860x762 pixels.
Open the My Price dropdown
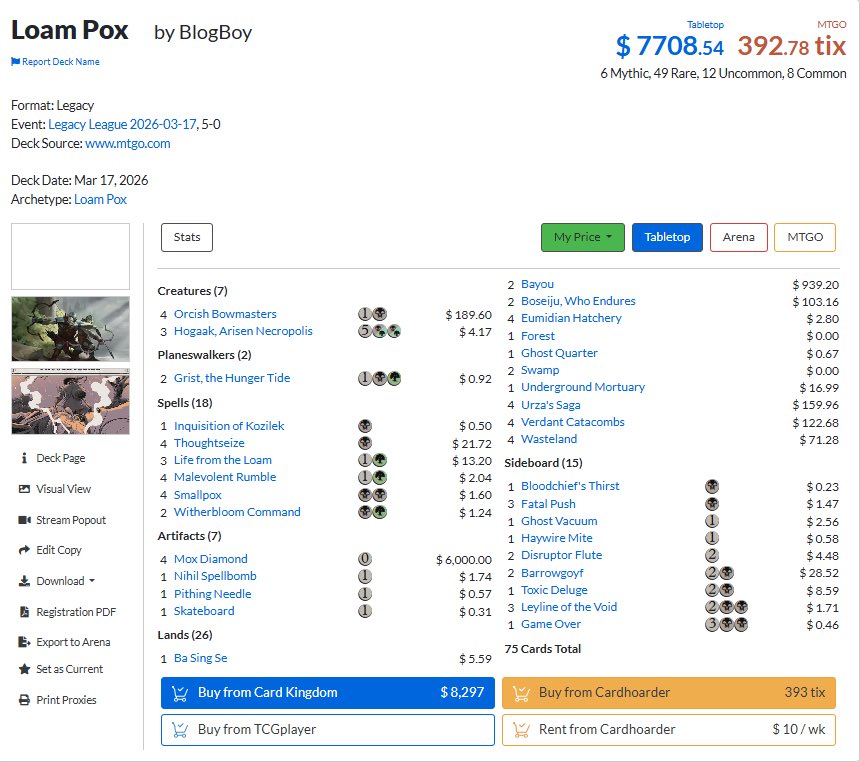pyautogui.click(x=582, y=237)
